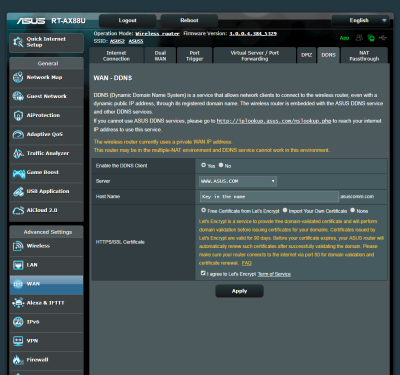The image size is (400, 375).
Task: Switch to the Dual WAN tab
Action: pos(160,56)
